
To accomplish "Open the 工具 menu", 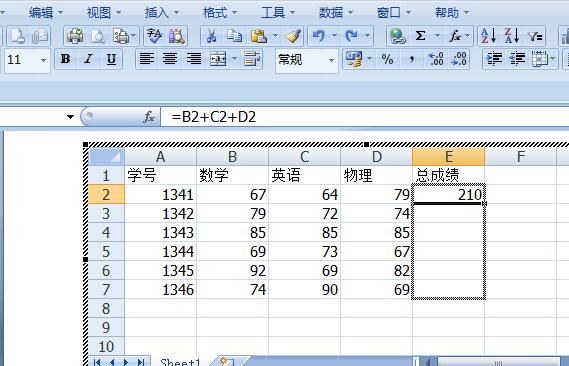I will coord(278,13).
